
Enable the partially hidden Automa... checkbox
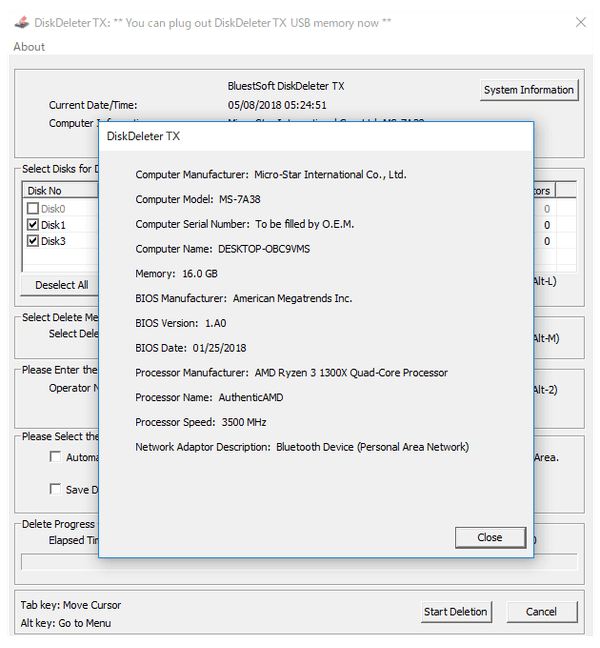pyautogui.click(x=56, y=457)
